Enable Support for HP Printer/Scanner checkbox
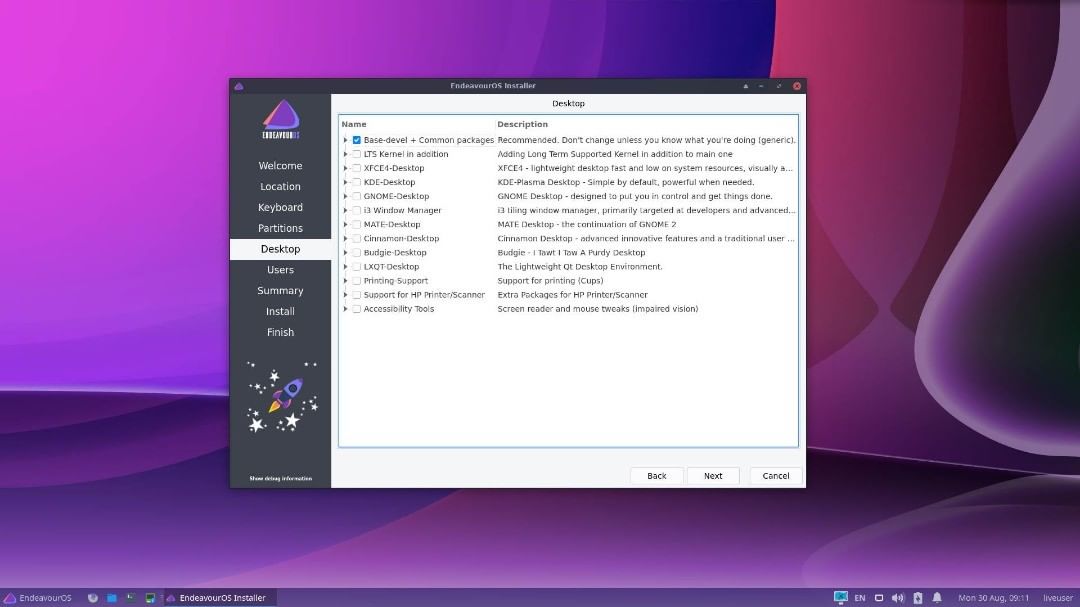This screenshot has width=1080, height=607. coord(357,295)
